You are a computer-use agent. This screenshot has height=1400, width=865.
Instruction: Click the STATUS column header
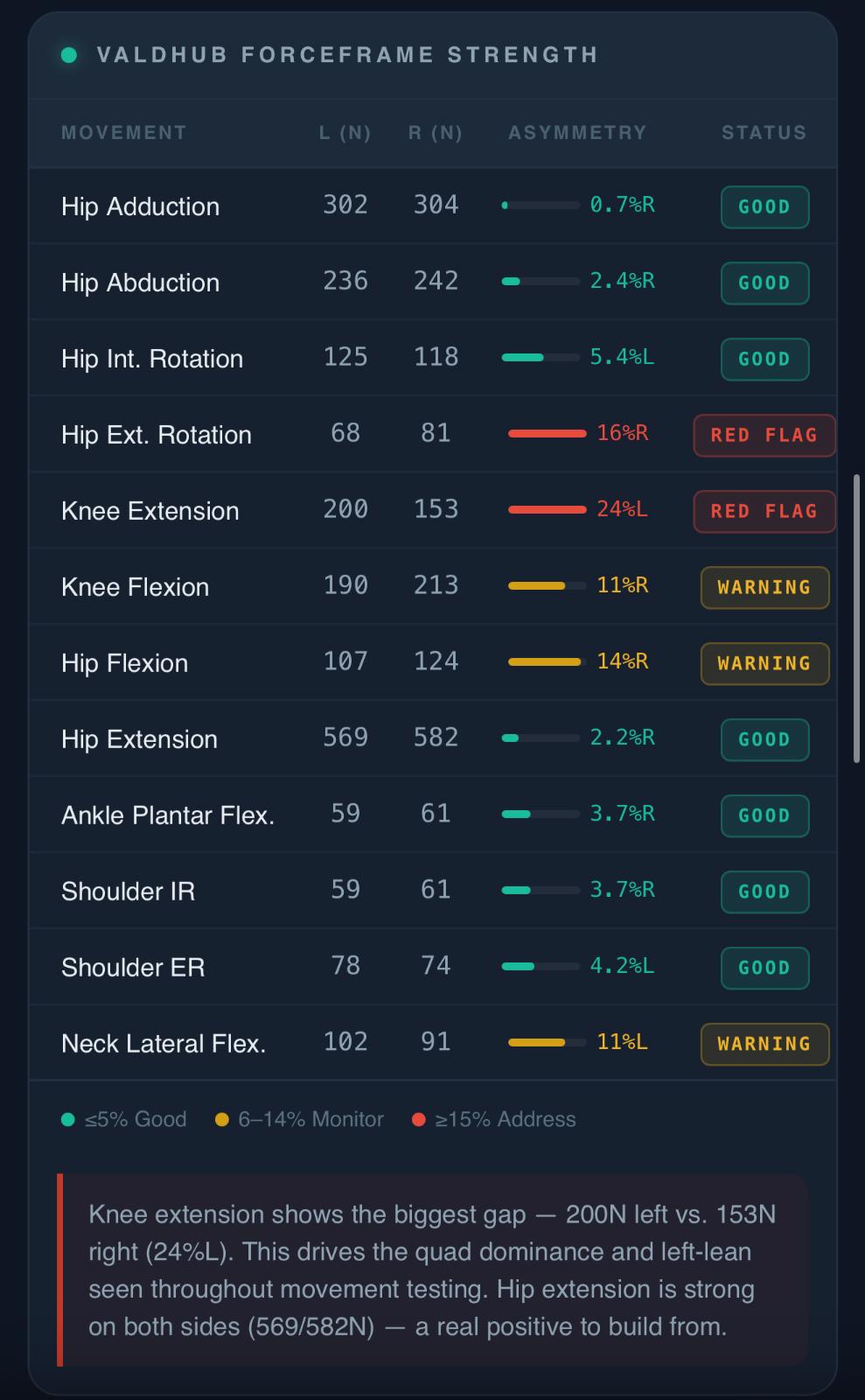pos(764,133)
